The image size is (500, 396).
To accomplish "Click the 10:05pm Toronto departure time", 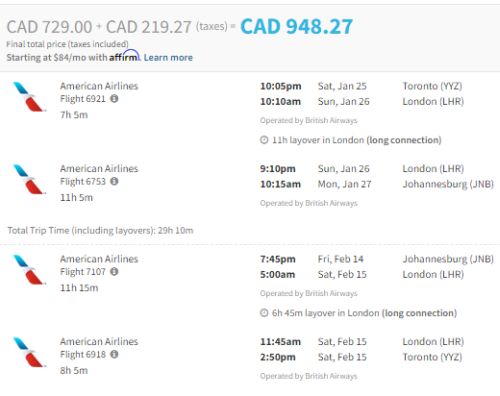I will click(281, 86).
